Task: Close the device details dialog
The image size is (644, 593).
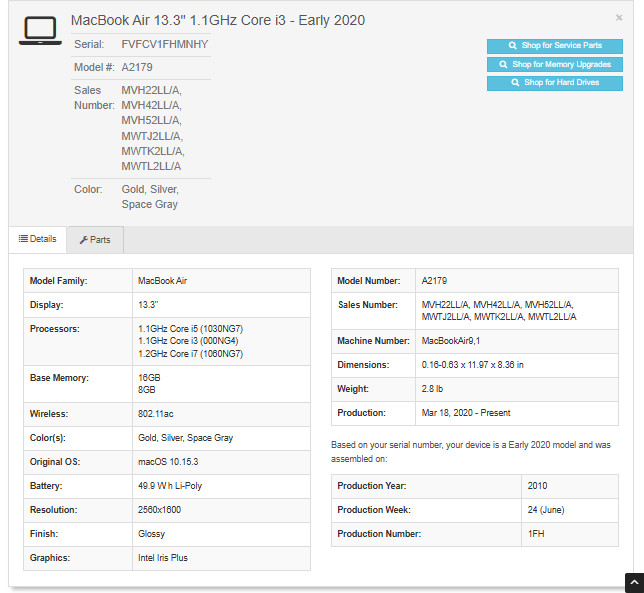Action: coord(619,18)
